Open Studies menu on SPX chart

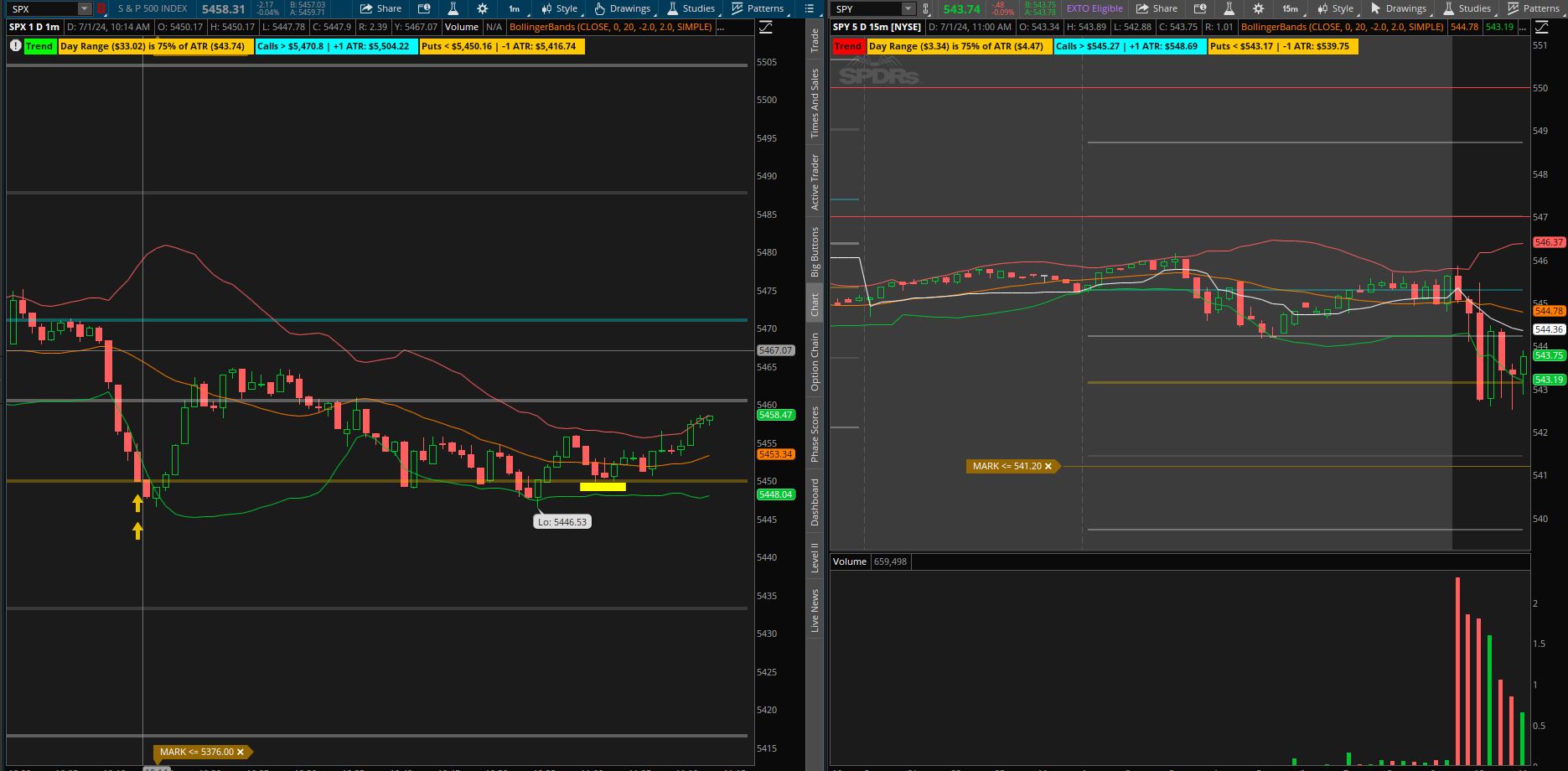tap(691, 8)
